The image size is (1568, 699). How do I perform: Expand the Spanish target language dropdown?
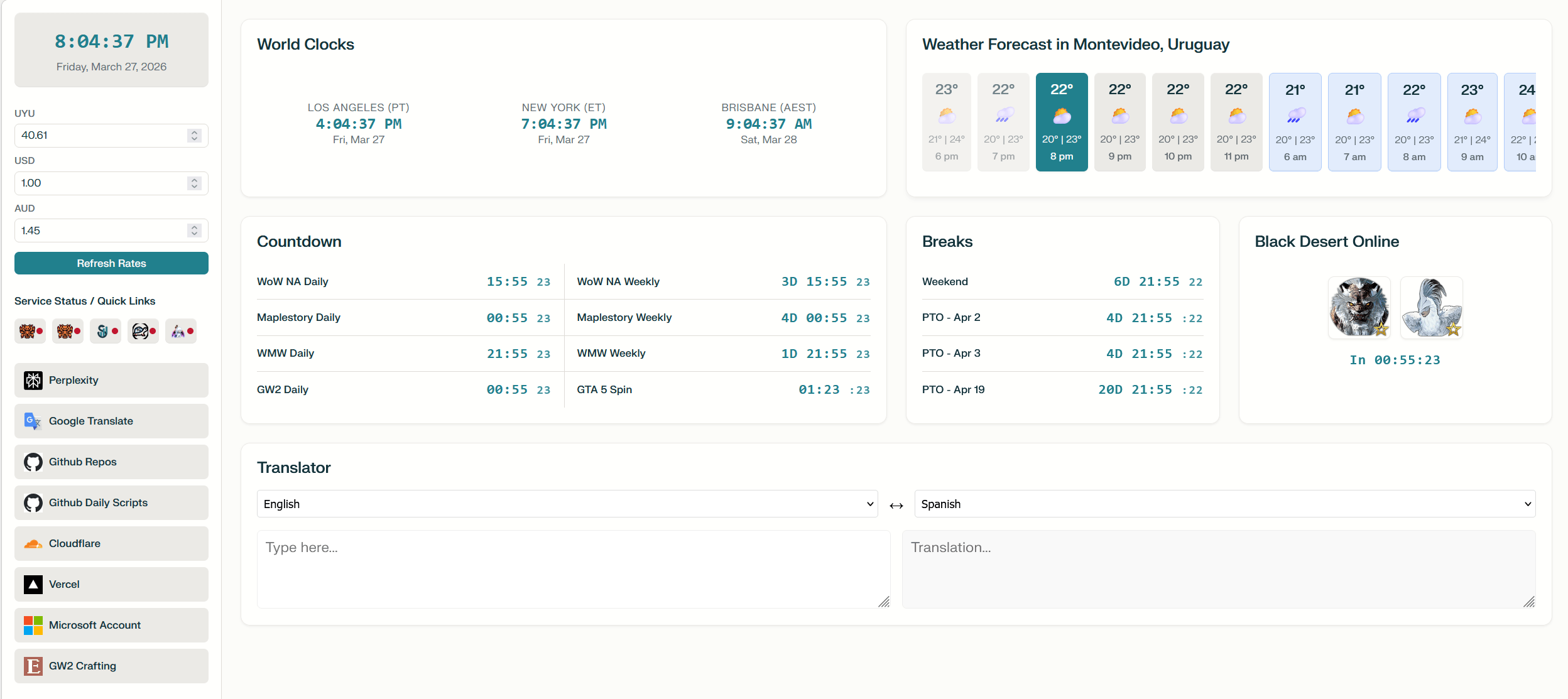[x=1224, y=504]
